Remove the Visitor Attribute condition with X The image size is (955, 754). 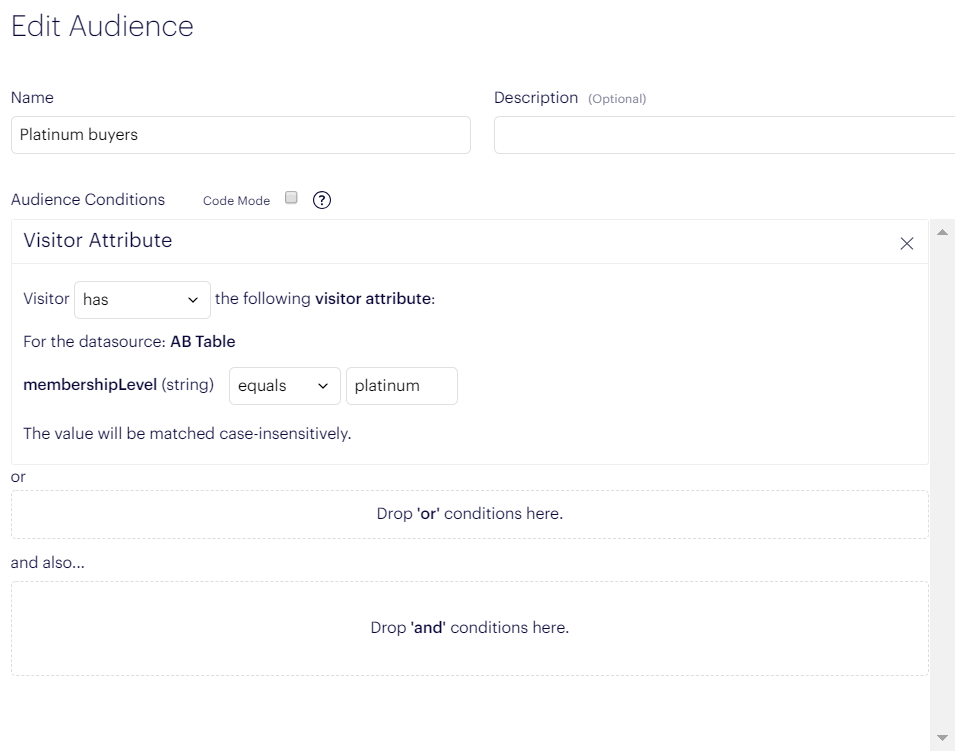click(x=906, y=243)
